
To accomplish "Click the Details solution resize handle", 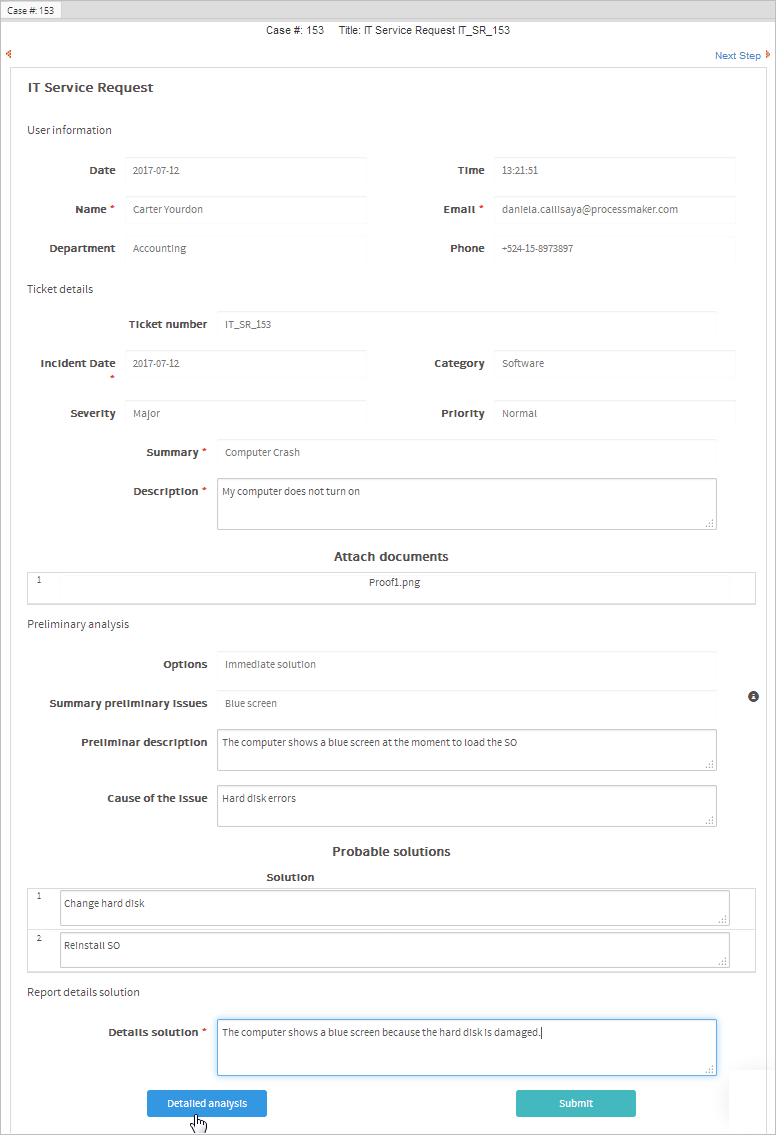I will click(x=710, y=1069).
